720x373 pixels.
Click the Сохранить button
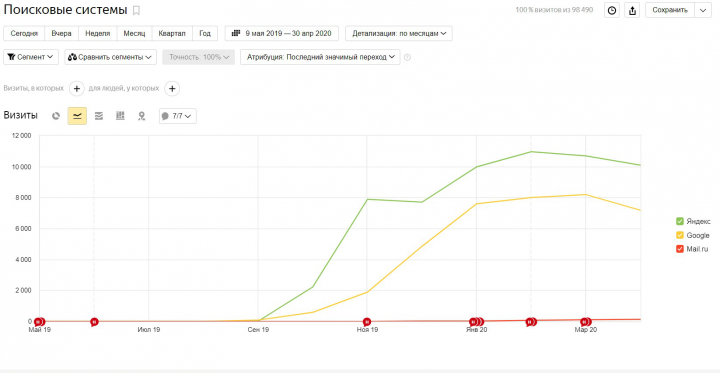click(x=670, y=10)
